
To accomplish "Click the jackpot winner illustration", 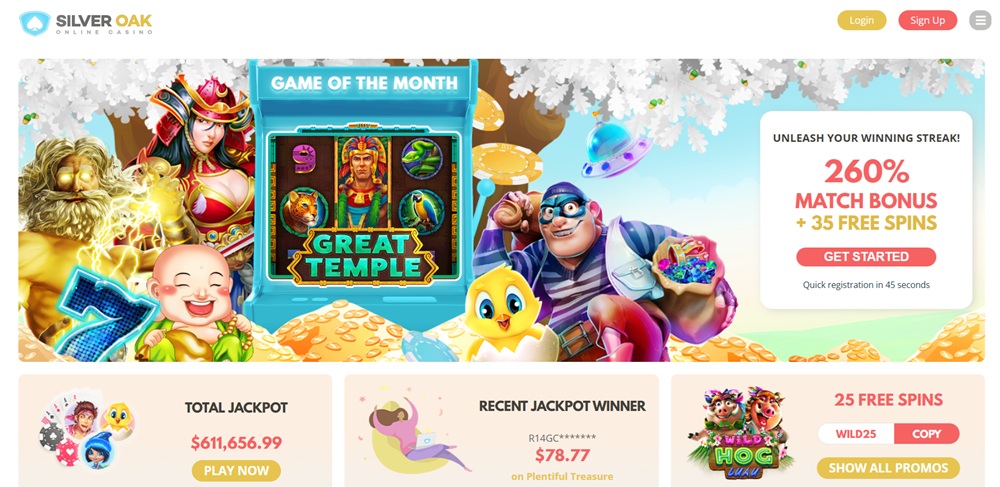I will pos(416,433).
